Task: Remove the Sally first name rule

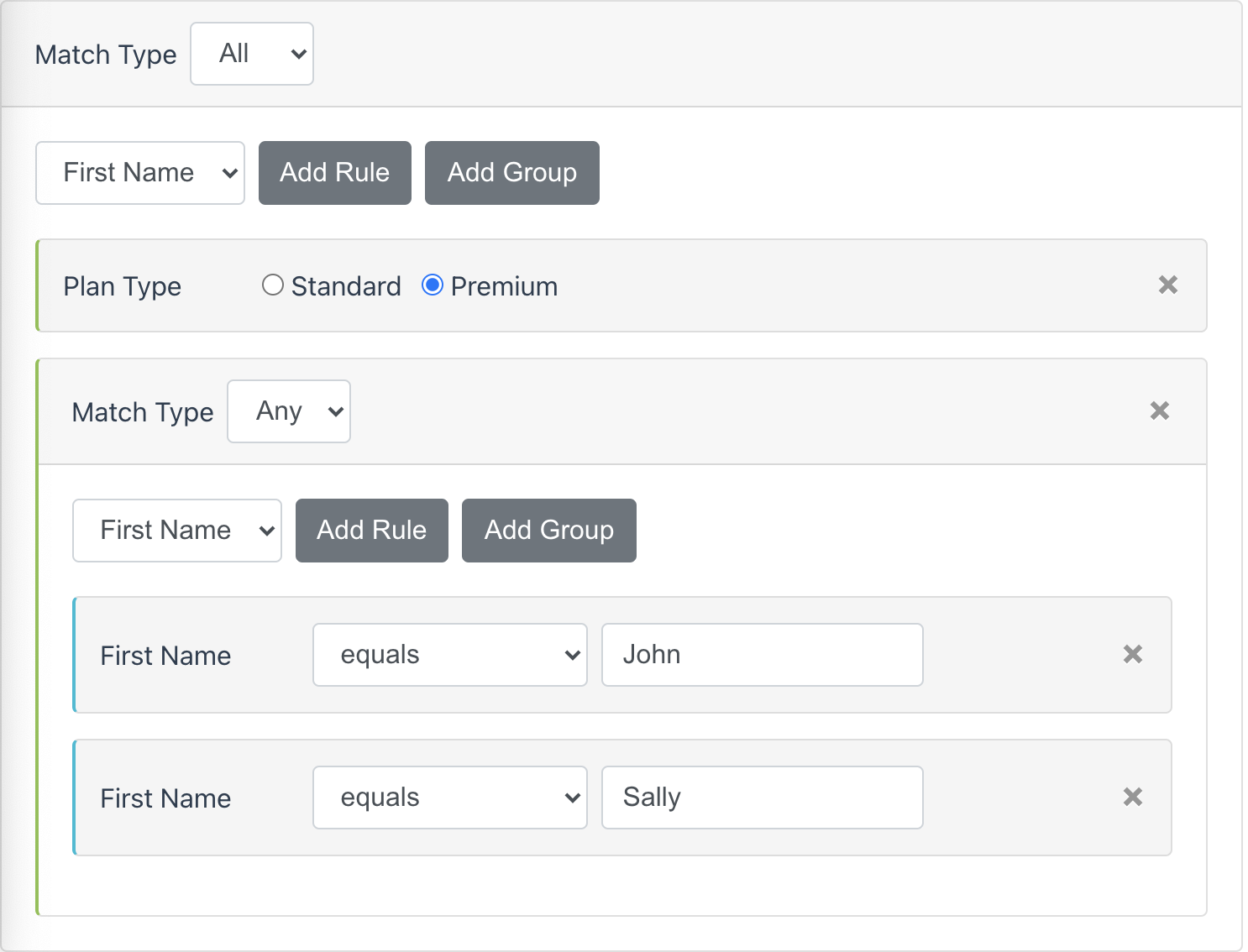Action: 1132,798
